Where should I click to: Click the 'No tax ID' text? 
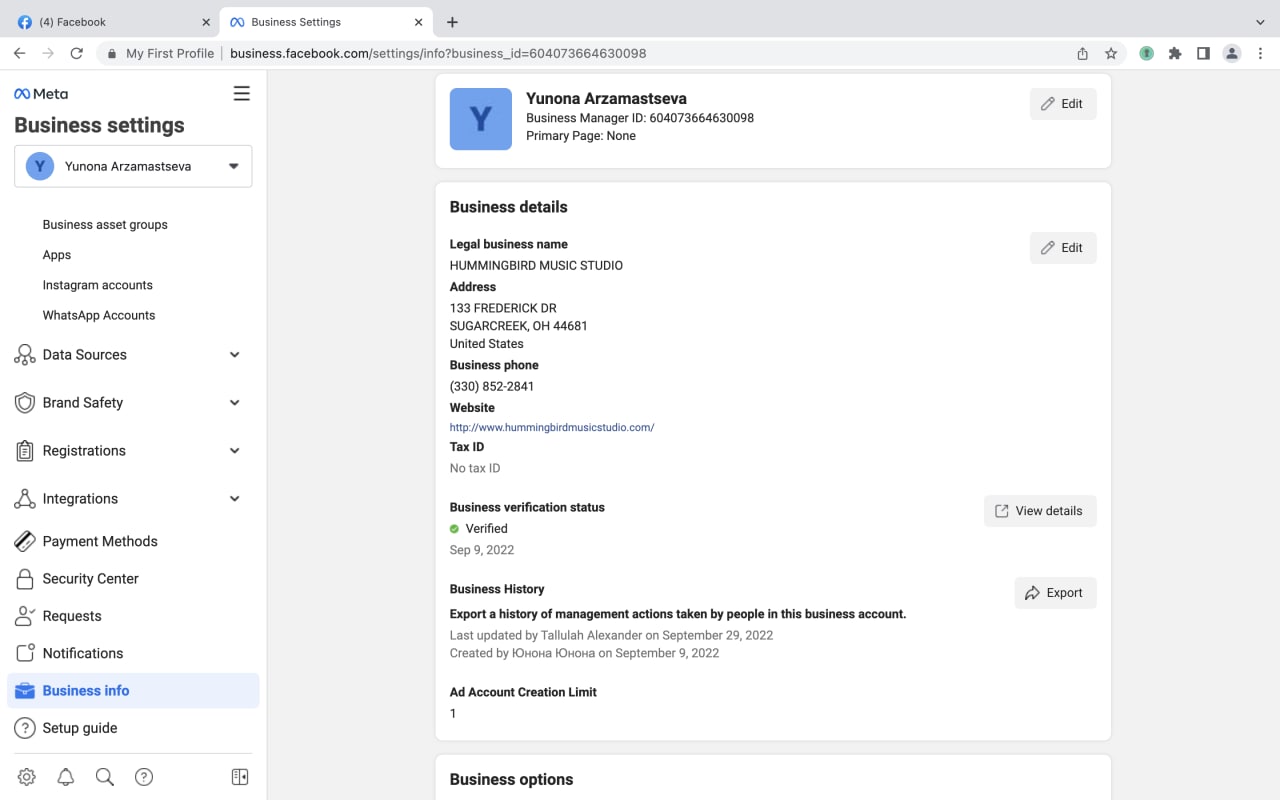(475, 468)
